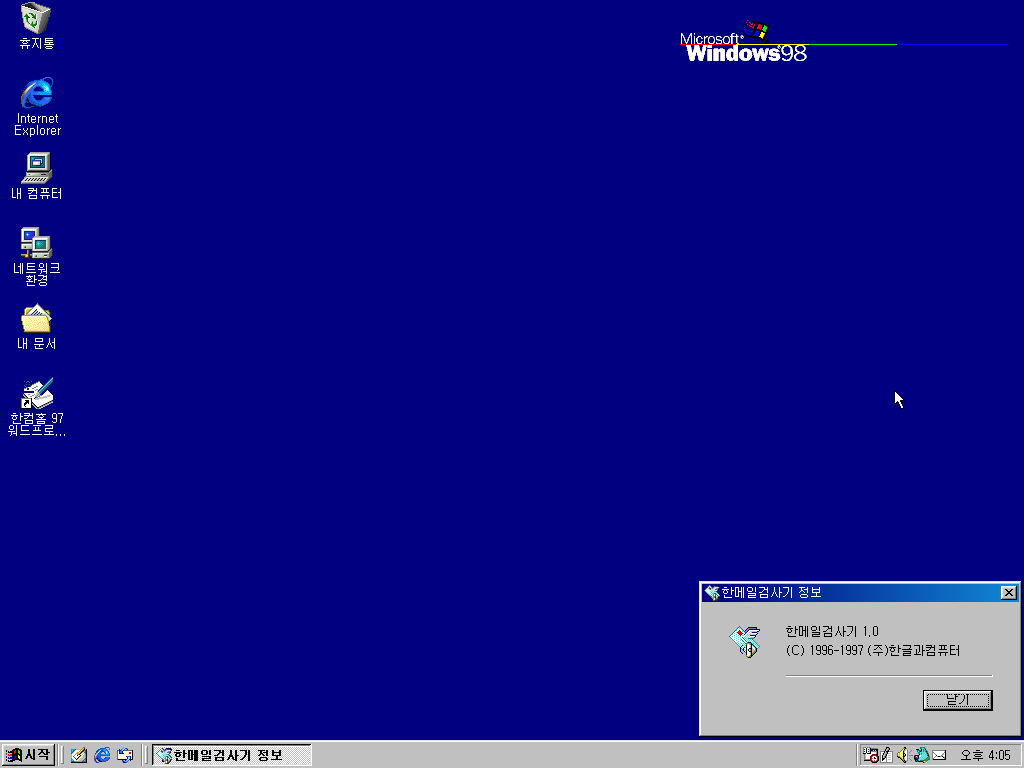This screenshot has height=768, width=1024.
Task: Select the 한컴홈 97 워드프로 shortcut icon
Action: tap(37, 407)
